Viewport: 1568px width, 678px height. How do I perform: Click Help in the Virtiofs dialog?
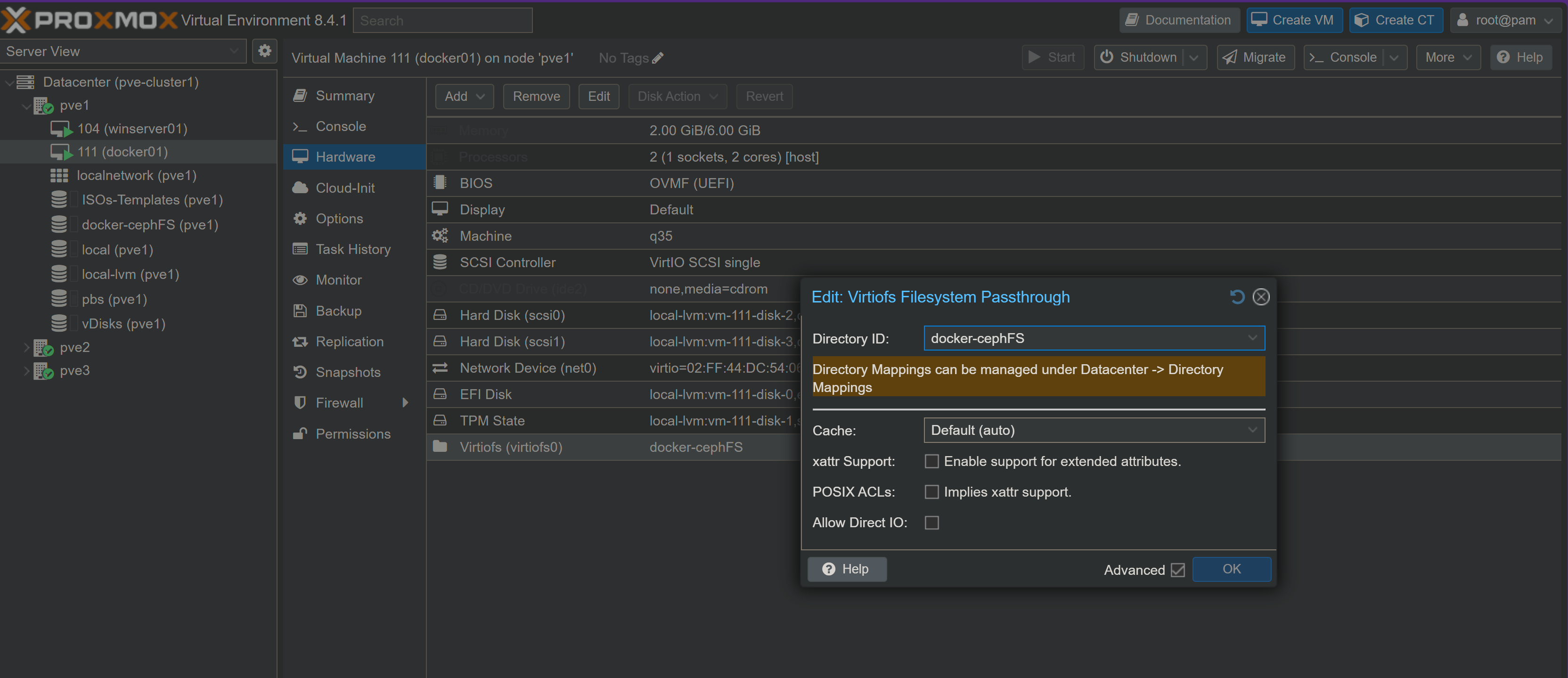tap(847, 569)
